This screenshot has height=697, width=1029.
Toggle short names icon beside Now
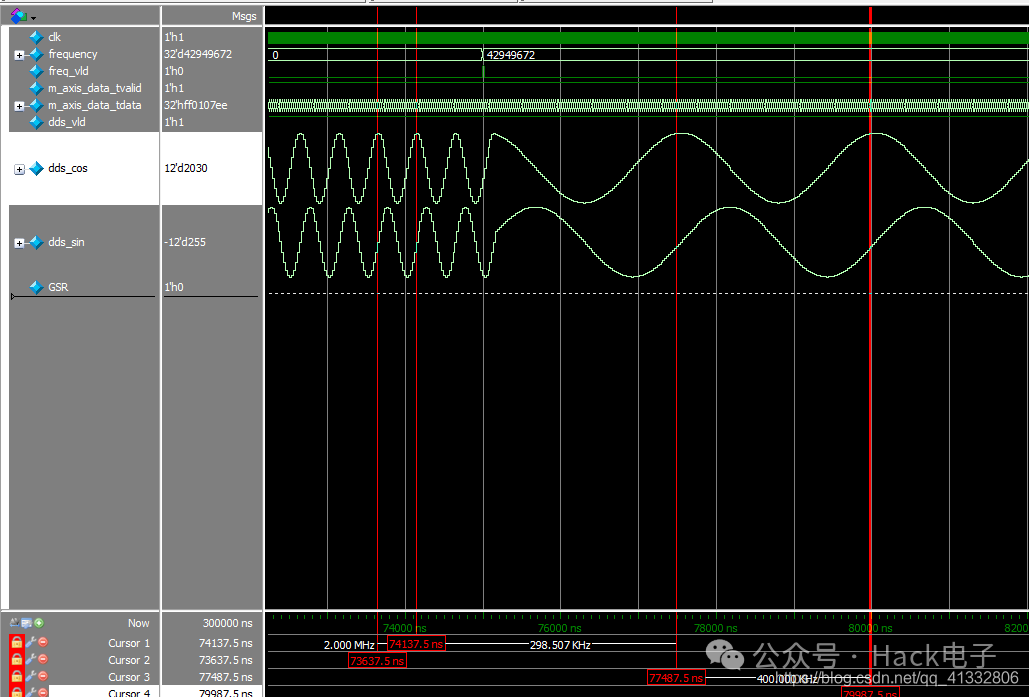point(14,622)
